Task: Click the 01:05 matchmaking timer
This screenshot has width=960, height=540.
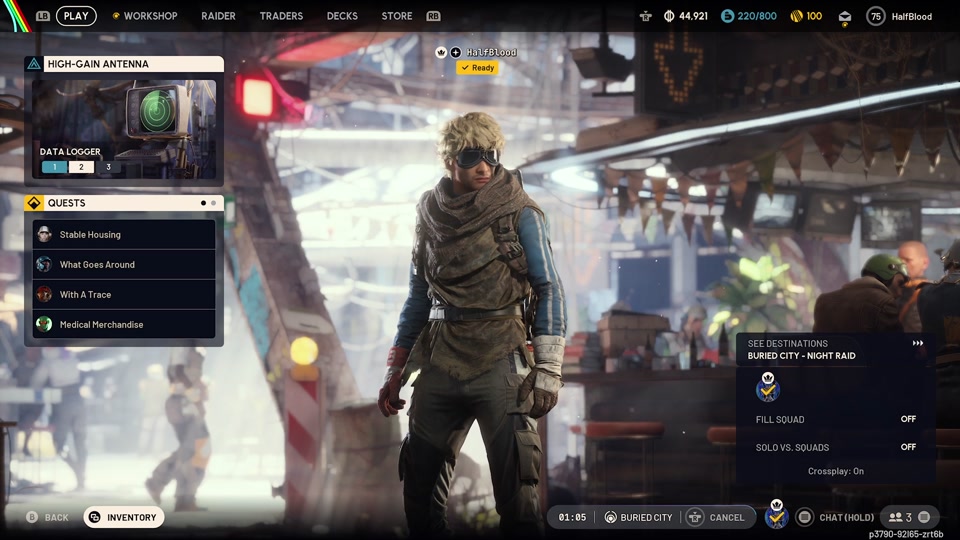Action: 572,517
